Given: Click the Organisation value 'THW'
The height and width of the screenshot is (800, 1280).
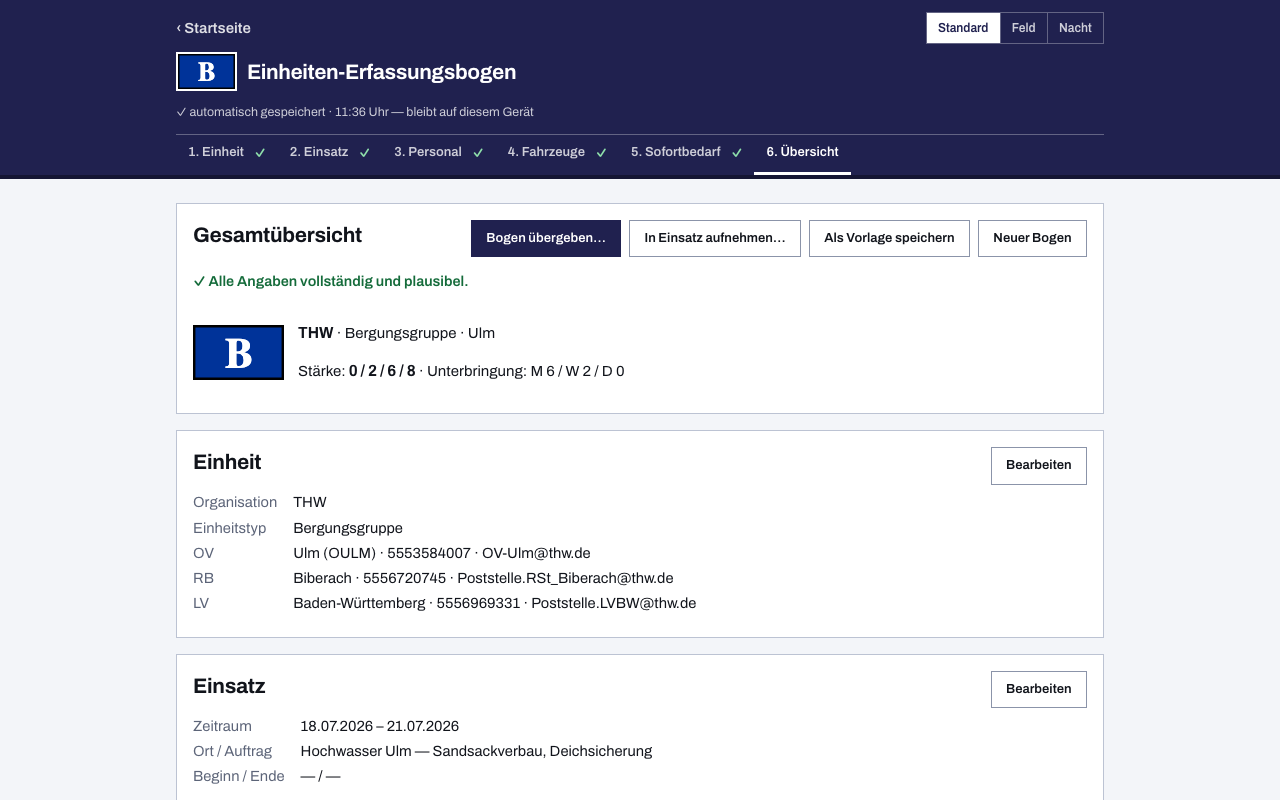Looking at the screenshot, I should (x=310, y=502).
